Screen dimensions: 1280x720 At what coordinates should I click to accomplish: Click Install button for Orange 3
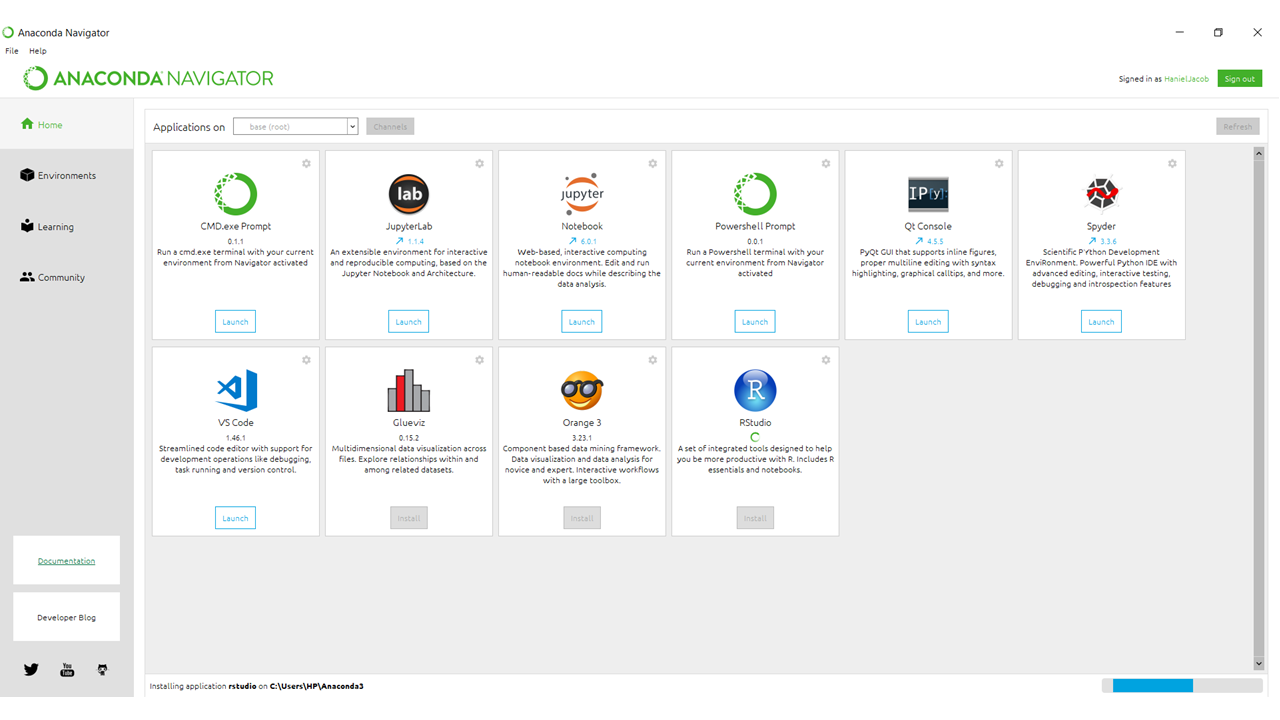point(582,518)
